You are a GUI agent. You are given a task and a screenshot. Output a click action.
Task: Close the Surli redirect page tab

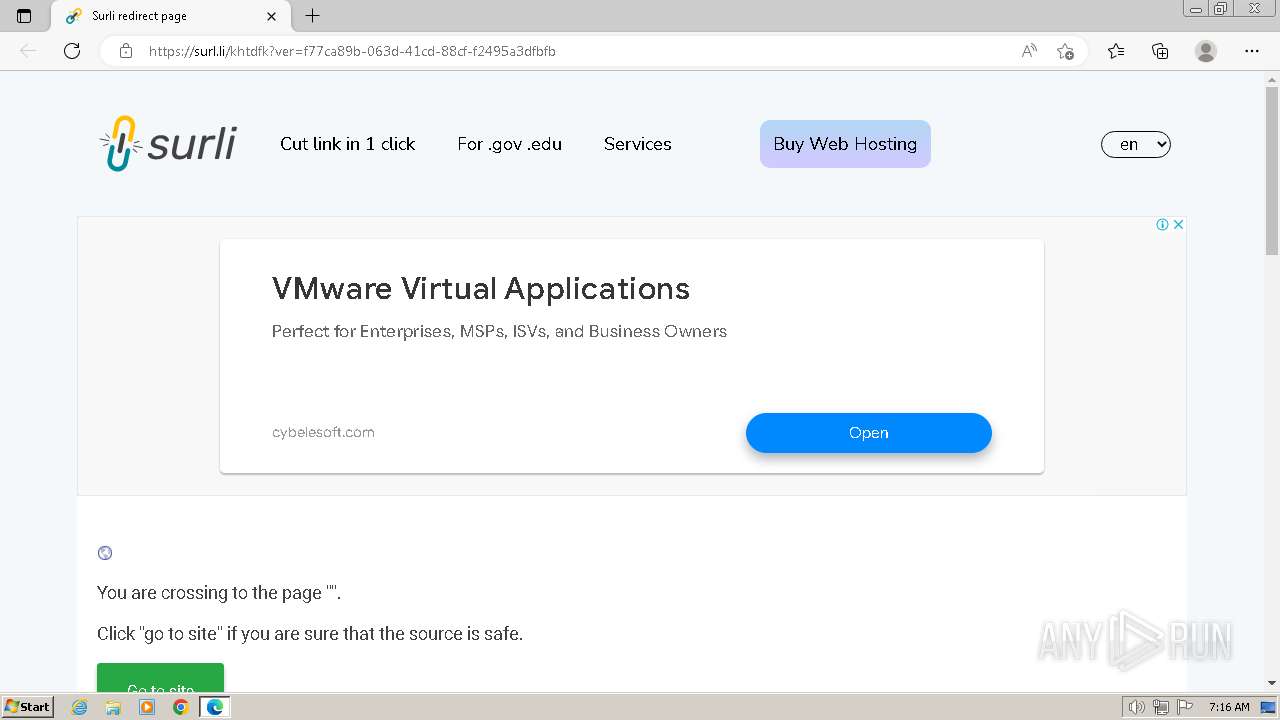click(271, 16)
